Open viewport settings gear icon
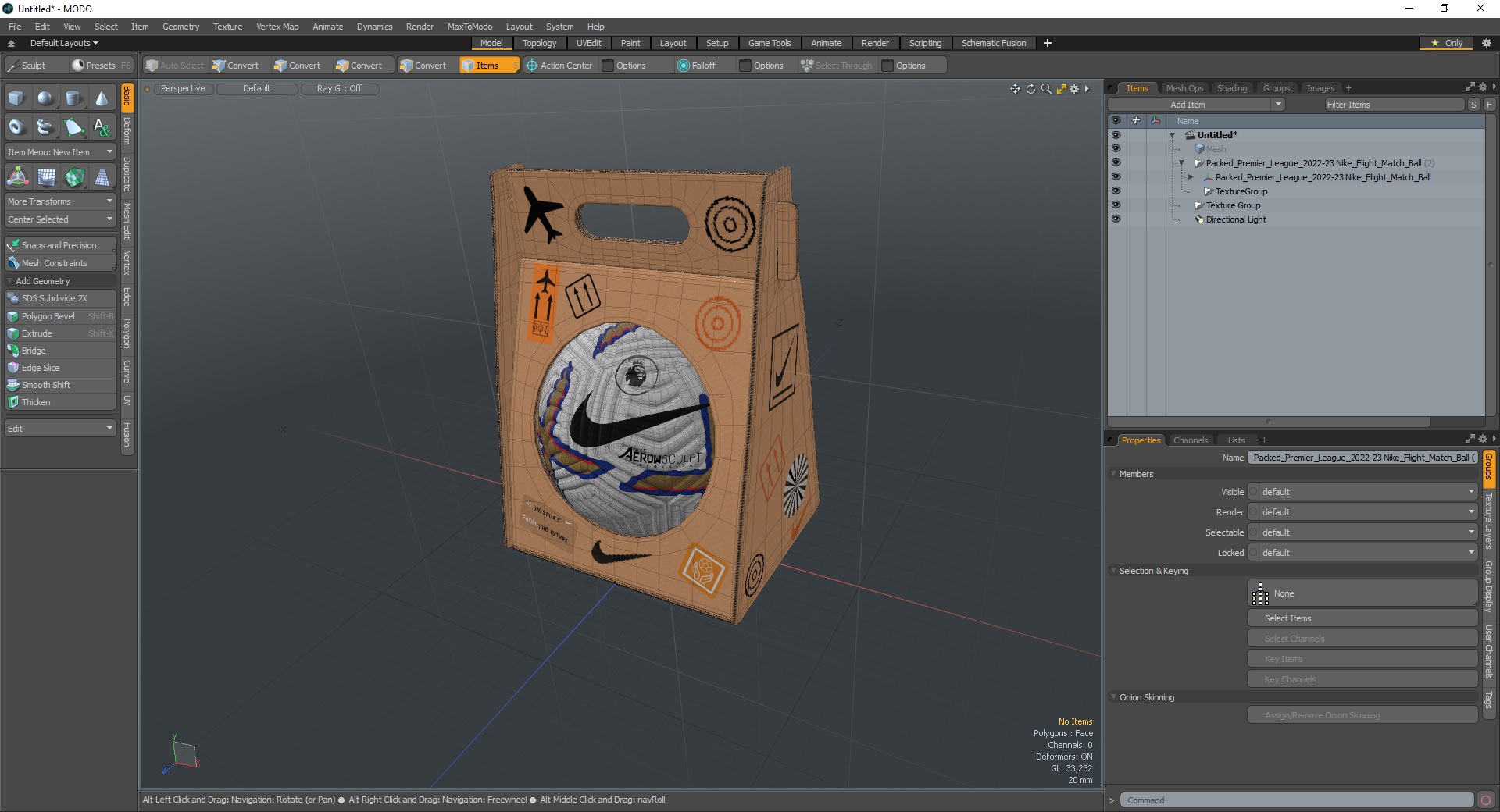Image resolution: width=1500 pixels, height=812 pixels. (1074, 89)
